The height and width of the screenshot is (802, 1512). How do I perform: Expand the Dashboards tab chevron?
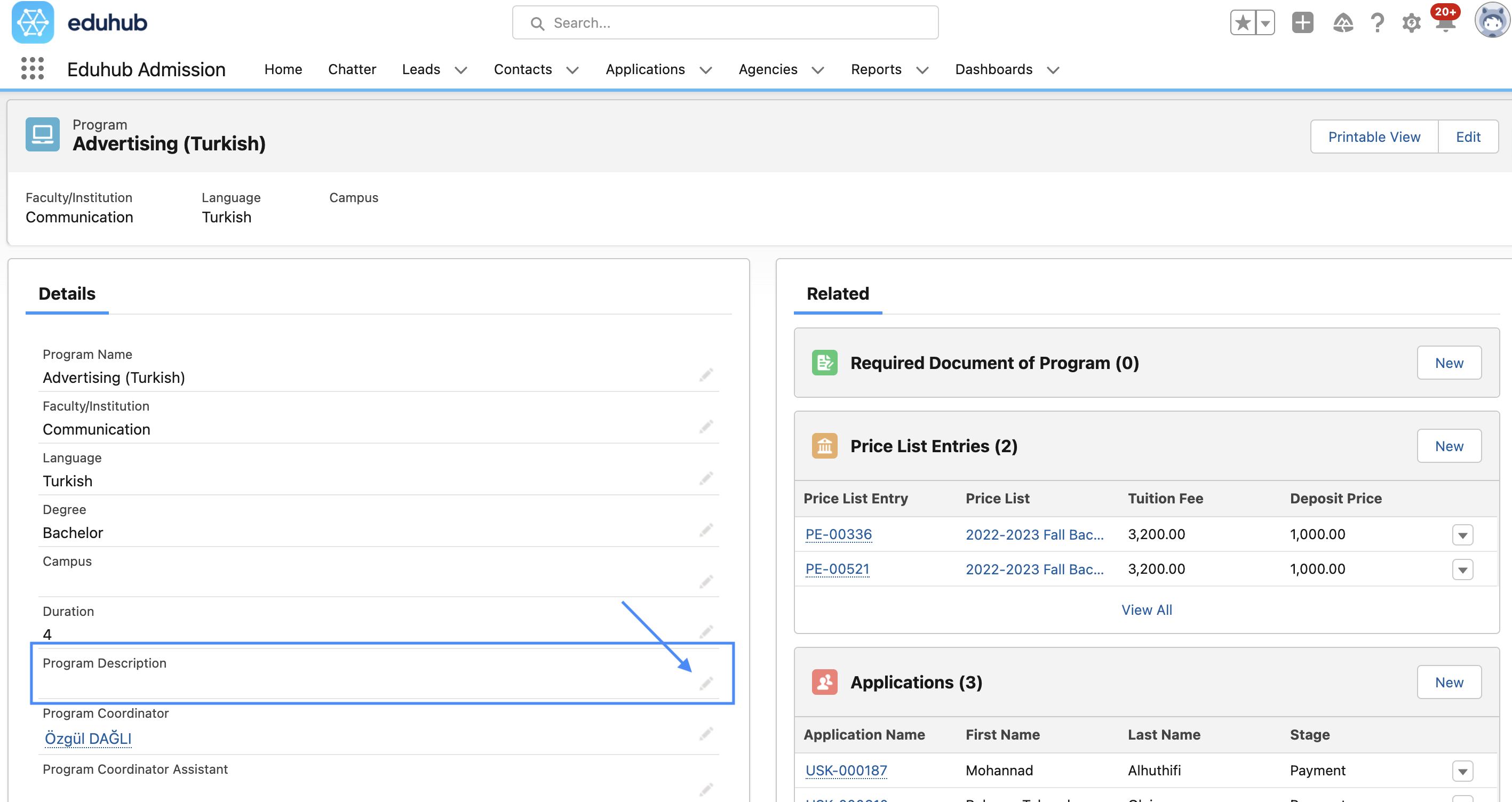coord(1054,70)
